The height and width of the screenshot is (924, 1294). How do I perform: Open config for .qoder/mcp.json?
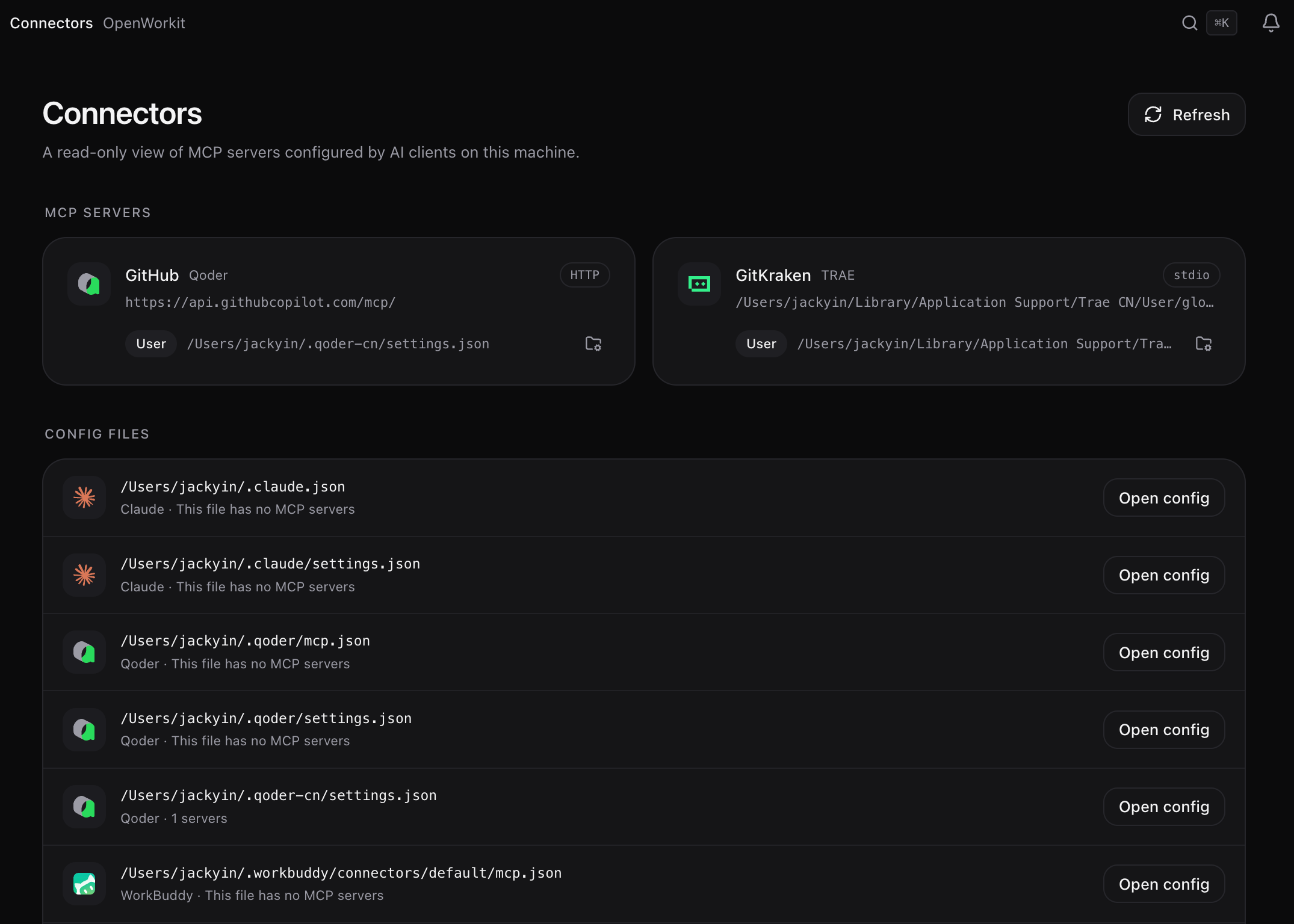point(1164,652)
